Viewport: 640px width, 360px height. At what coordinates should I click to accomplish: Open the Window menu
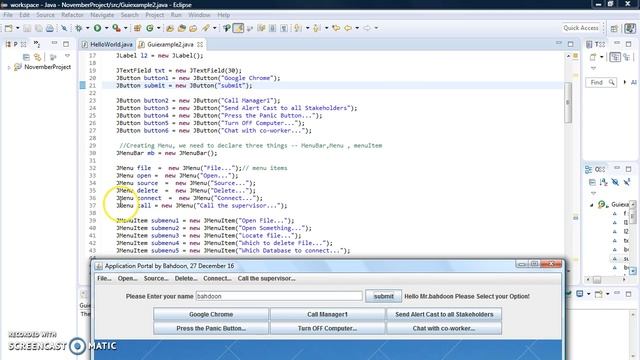[x=199, y=15]
